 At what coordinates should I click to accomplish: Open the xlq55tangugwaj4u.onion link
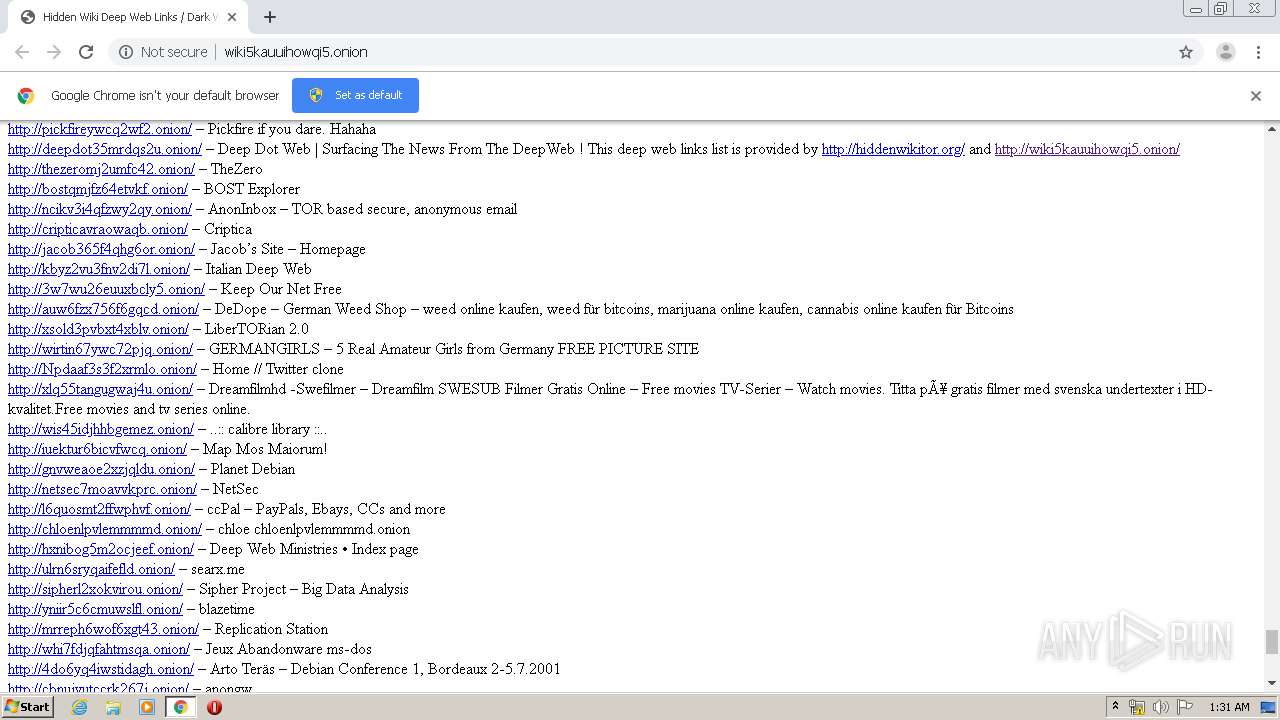(x=100, y=389)
